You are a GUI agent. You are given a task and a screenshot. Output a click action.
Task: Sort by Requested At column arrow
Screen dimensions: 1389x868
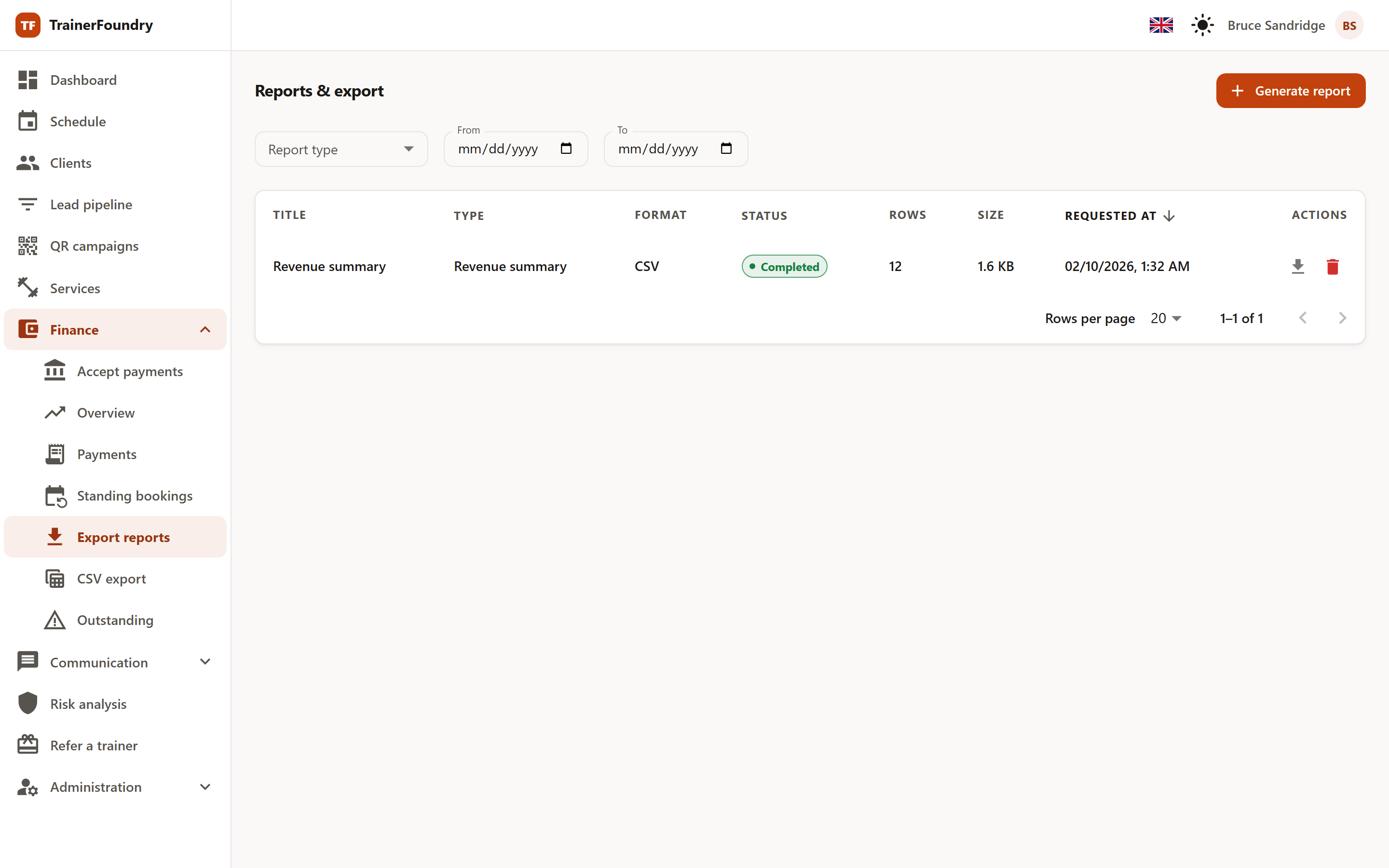(x=1169, y=216)
